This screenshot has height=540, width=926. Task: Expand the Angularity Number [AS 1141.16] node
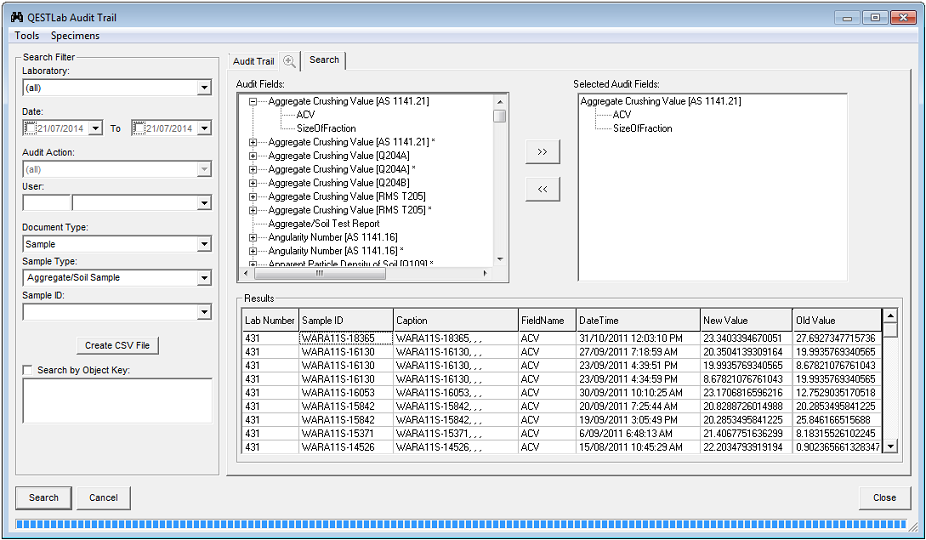pos(253,237)
